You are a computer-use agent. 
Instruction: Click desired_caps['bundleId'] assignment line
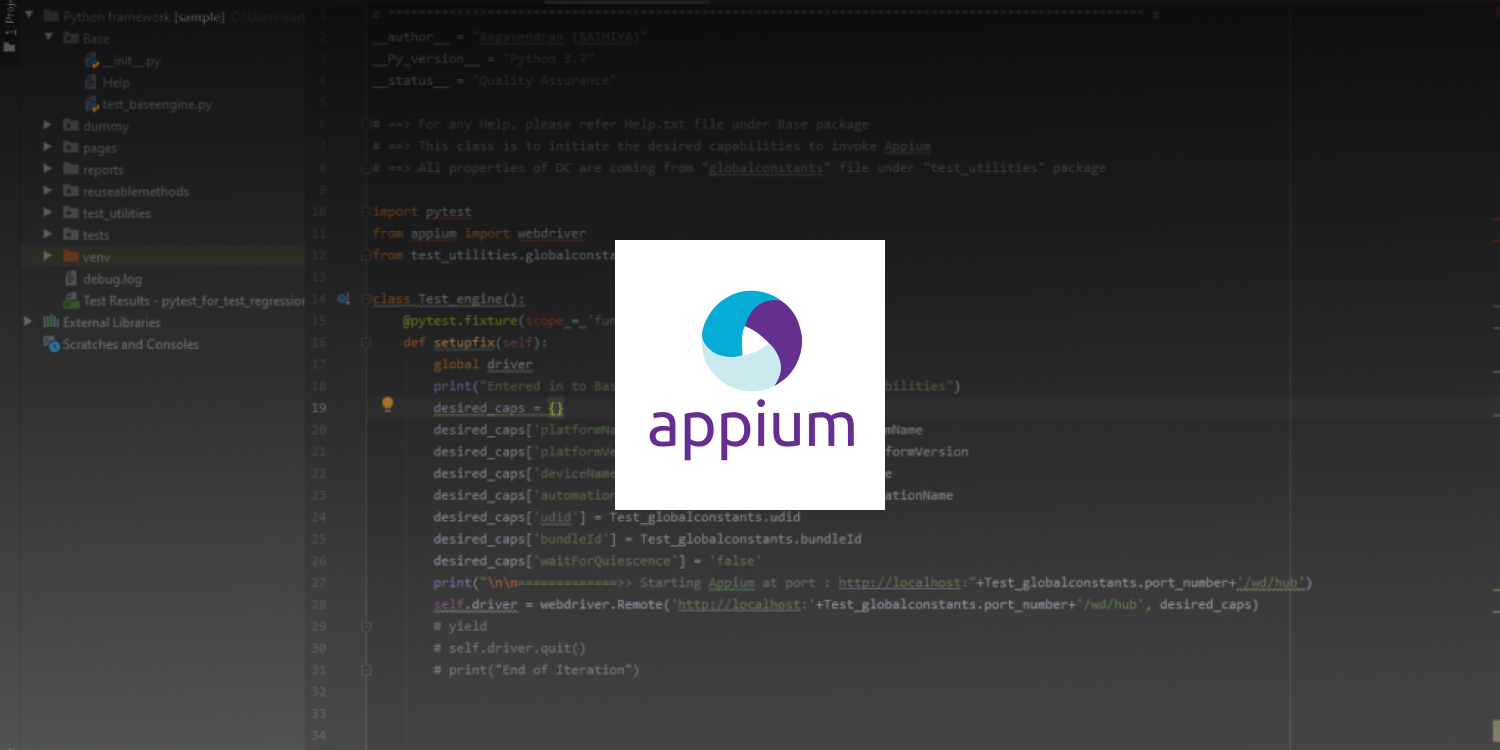pos(648,540)
